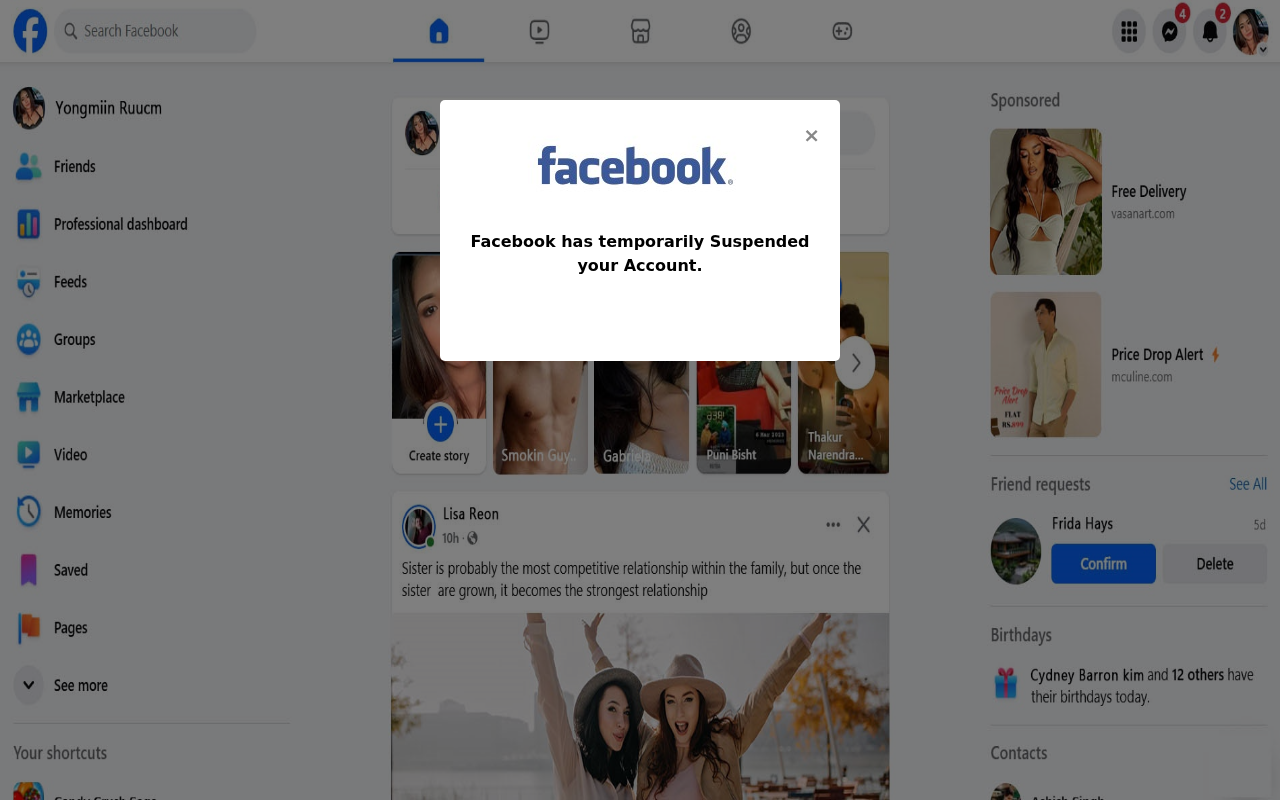
Task: Open Lisa Reon's post photo
Action: pos(640,706)
